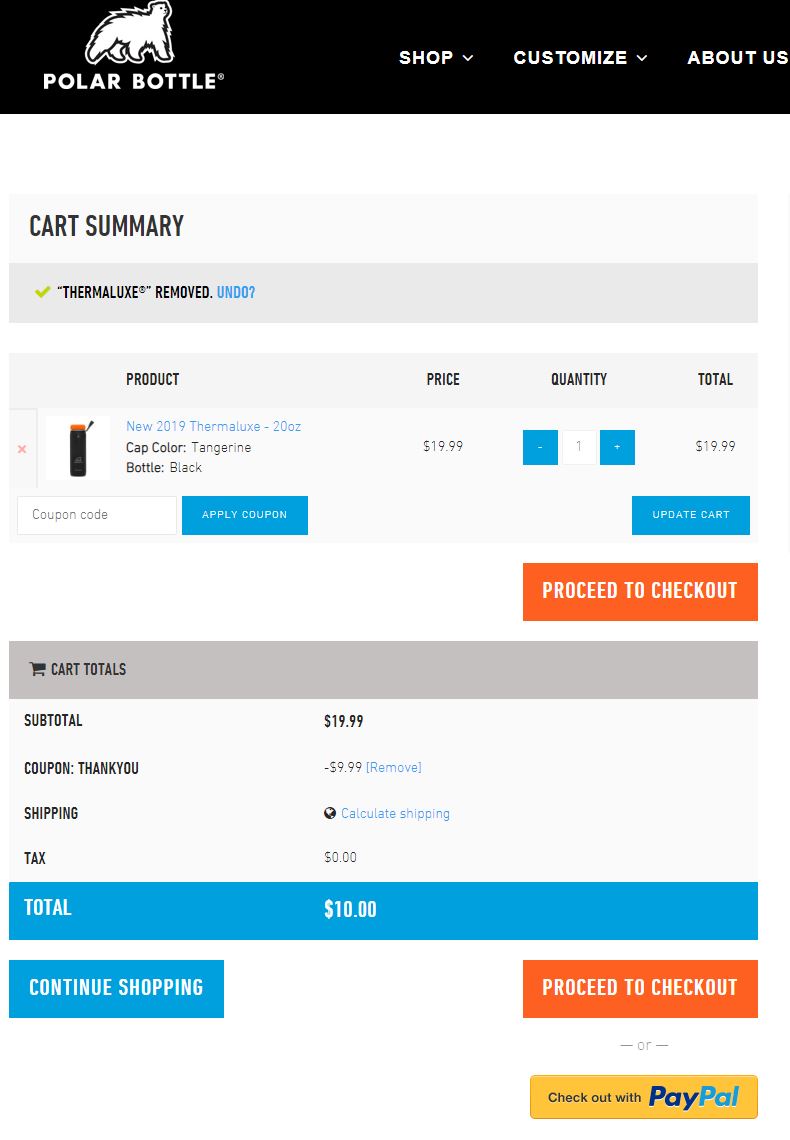Screen dimensions: 790x1140
Task: Open the New 2019 Thermaluxe product link
Action: pos(213,427)
